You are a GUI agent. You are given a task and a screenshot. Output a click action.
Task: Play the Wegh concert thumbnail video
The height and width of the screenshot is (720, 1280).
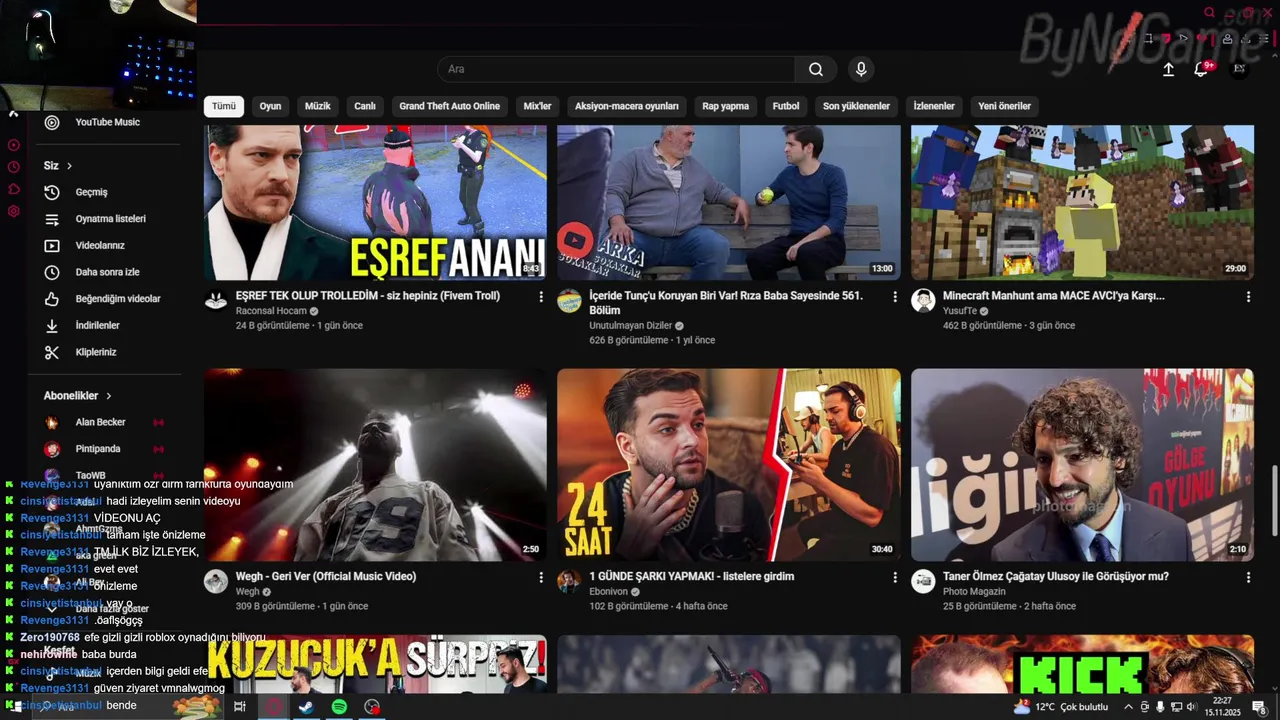pyautogui.click(x=375, y=465)
